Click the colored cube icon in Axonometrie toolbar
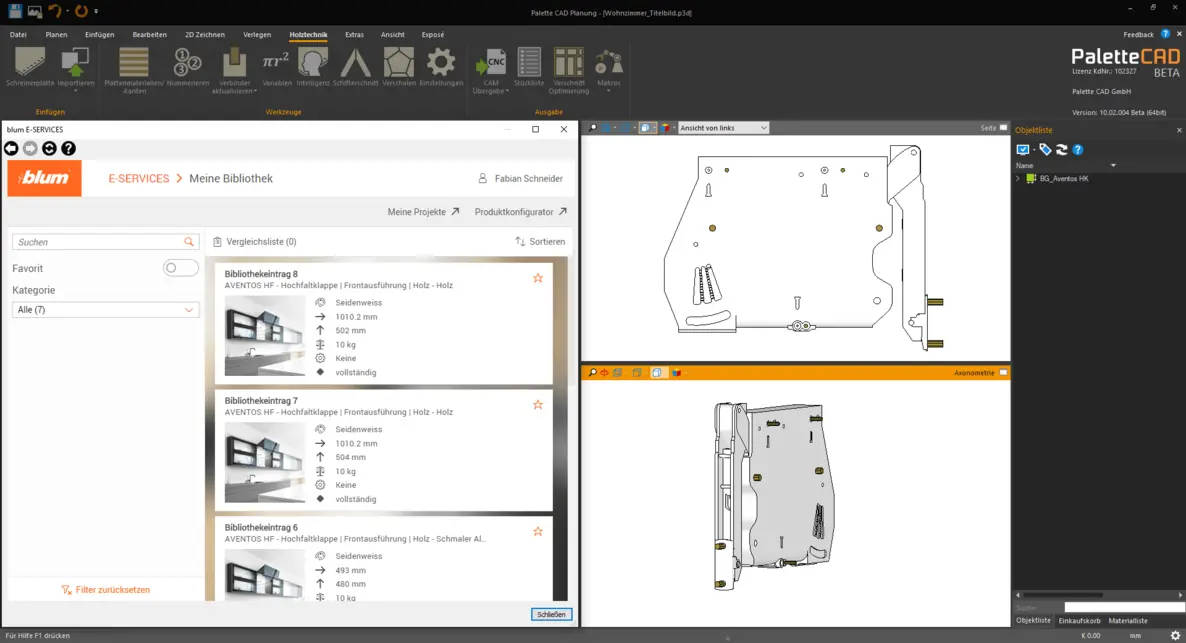The width and height of the screenshot is (1186, 643). tap(676, 373)
